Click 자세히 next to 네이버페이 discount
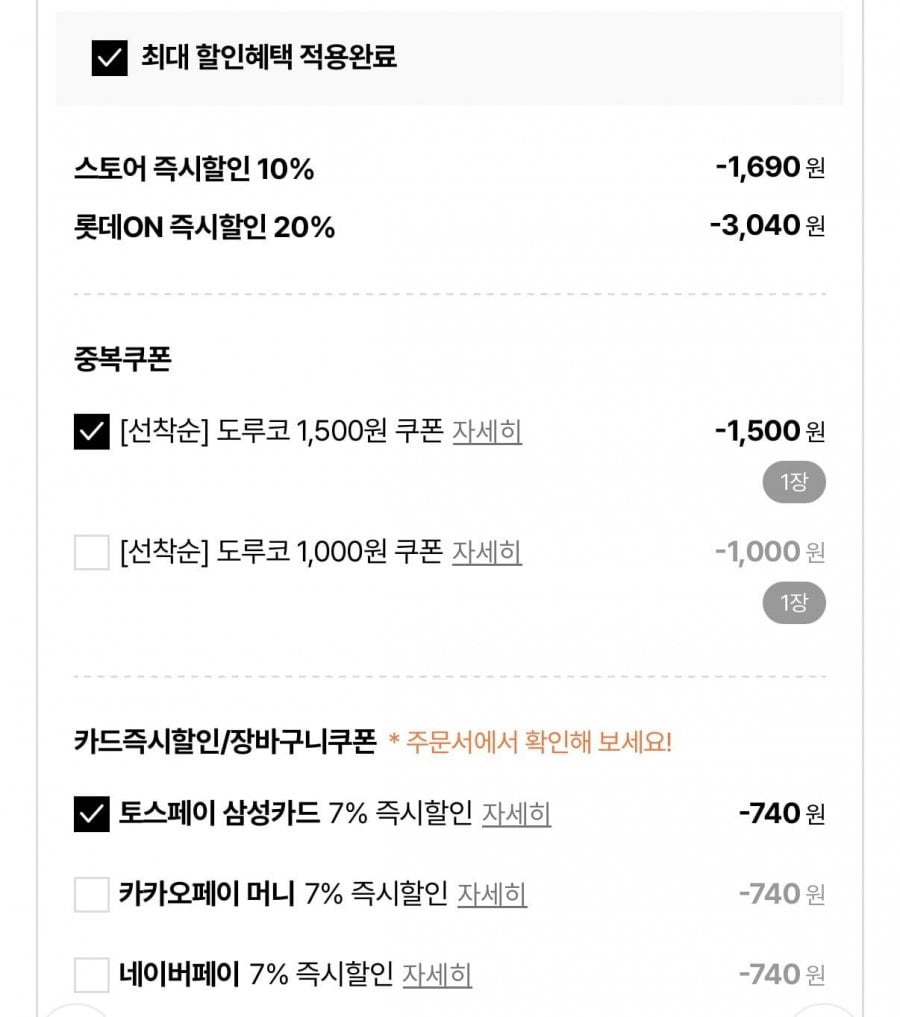The height and width of the screenshot is (1017, 900). [x=437, y=974]
